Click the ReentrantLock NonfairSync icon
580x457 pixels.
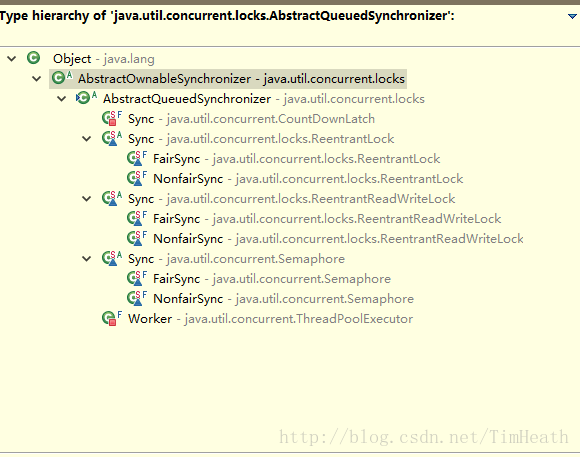pyautogui.click(x=137, y=178)
